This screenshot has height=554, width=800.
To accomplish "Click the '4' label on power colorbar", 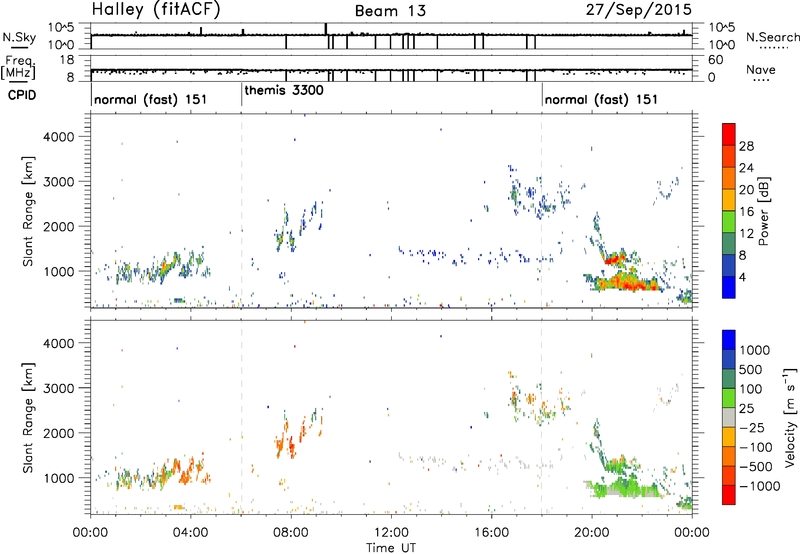I will coord(743,277).
